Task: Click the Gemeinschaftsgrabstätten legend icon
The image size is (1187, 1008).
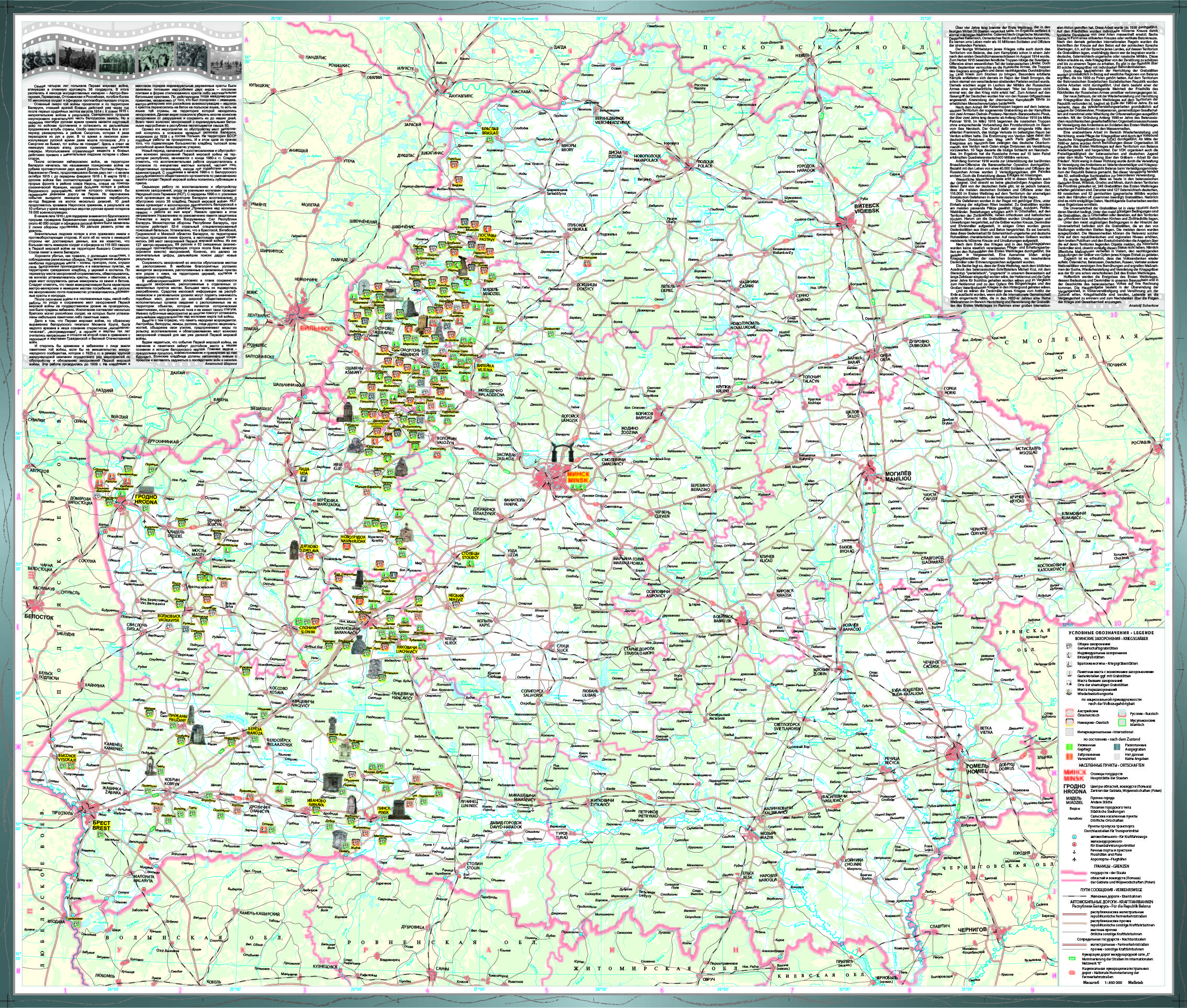Action: [1069, 646]
